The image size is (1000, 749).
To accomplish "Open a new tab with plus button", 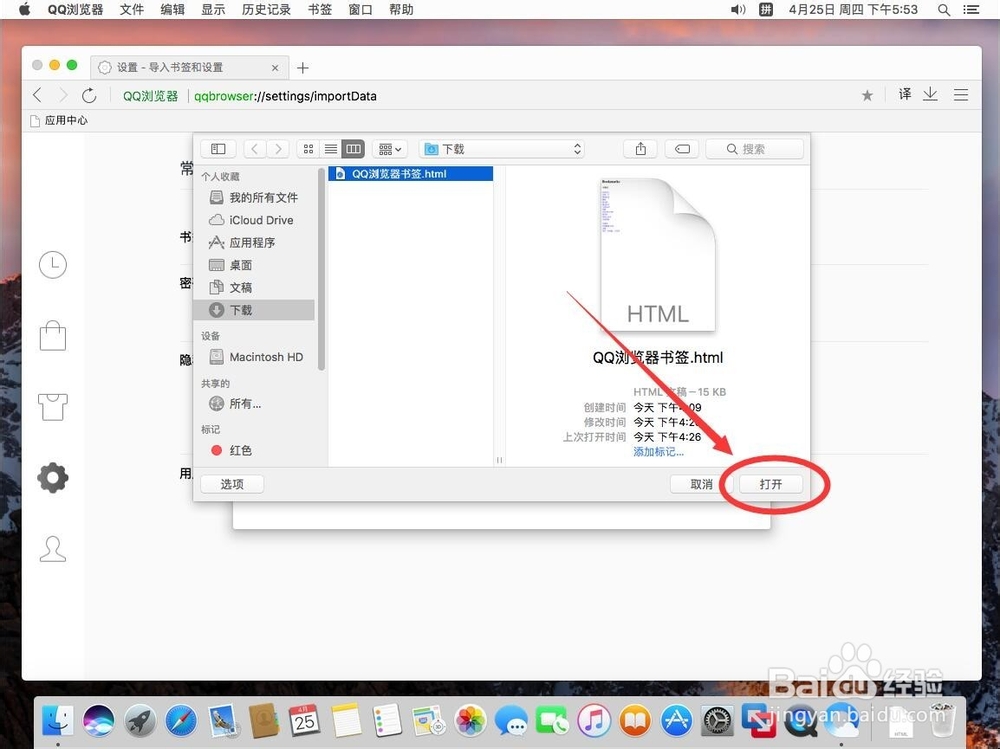I will pos(303,68).
